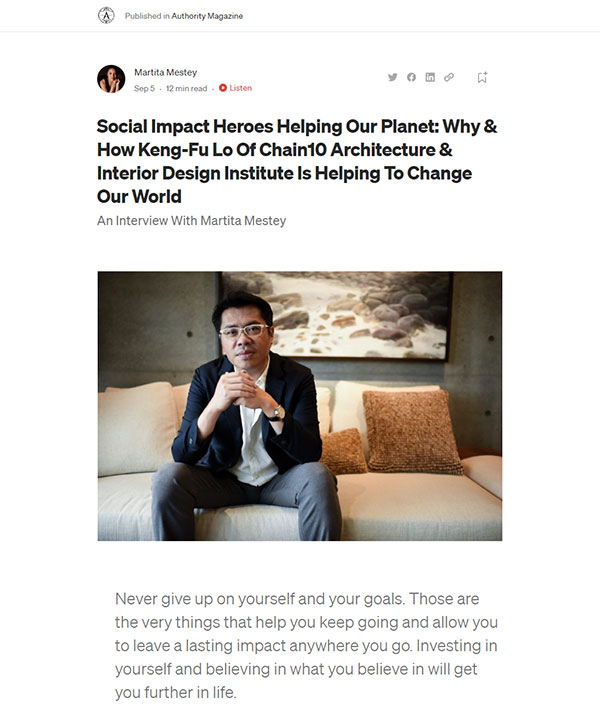Share the article on Facebook
The width and height of the screenshot is (600, 722).
[411, 77]
